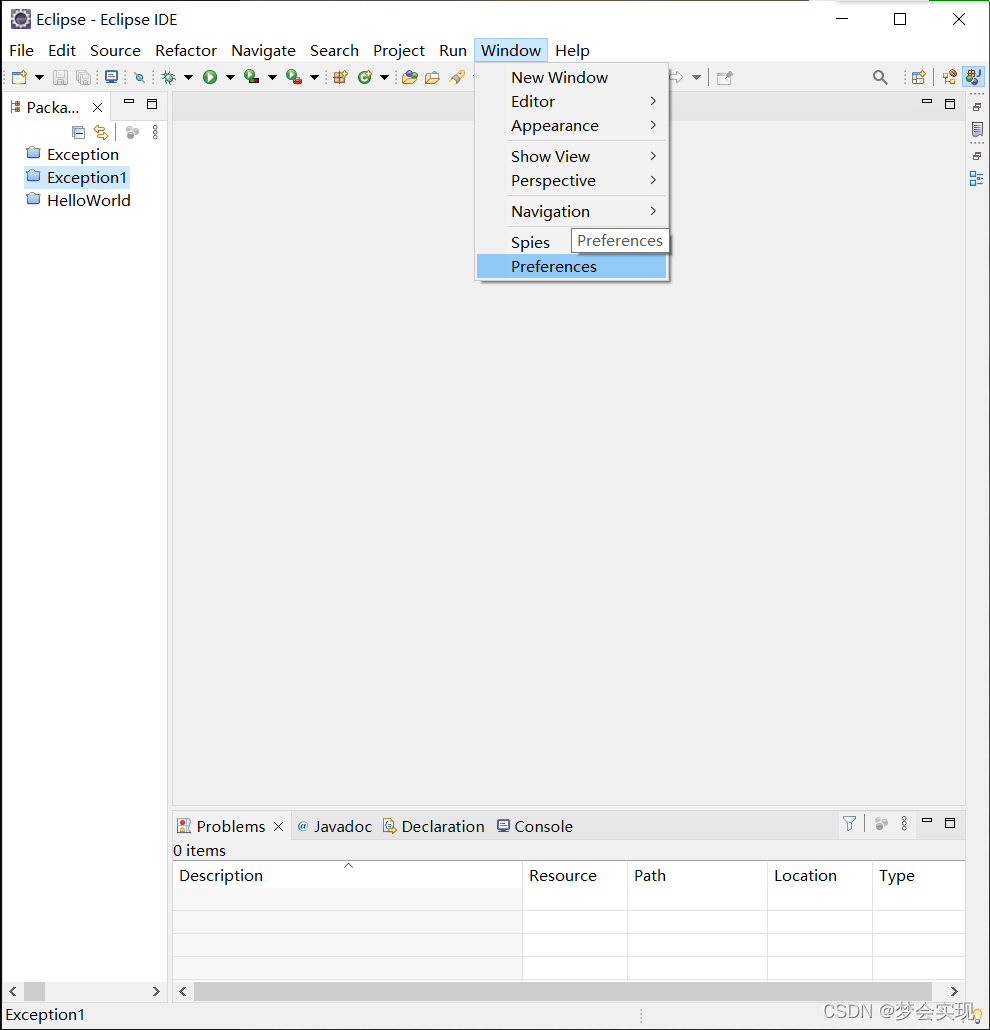Click the Save All icon
The width and height of the screenshot is (990, 1030).
click(x=83, y=78)
